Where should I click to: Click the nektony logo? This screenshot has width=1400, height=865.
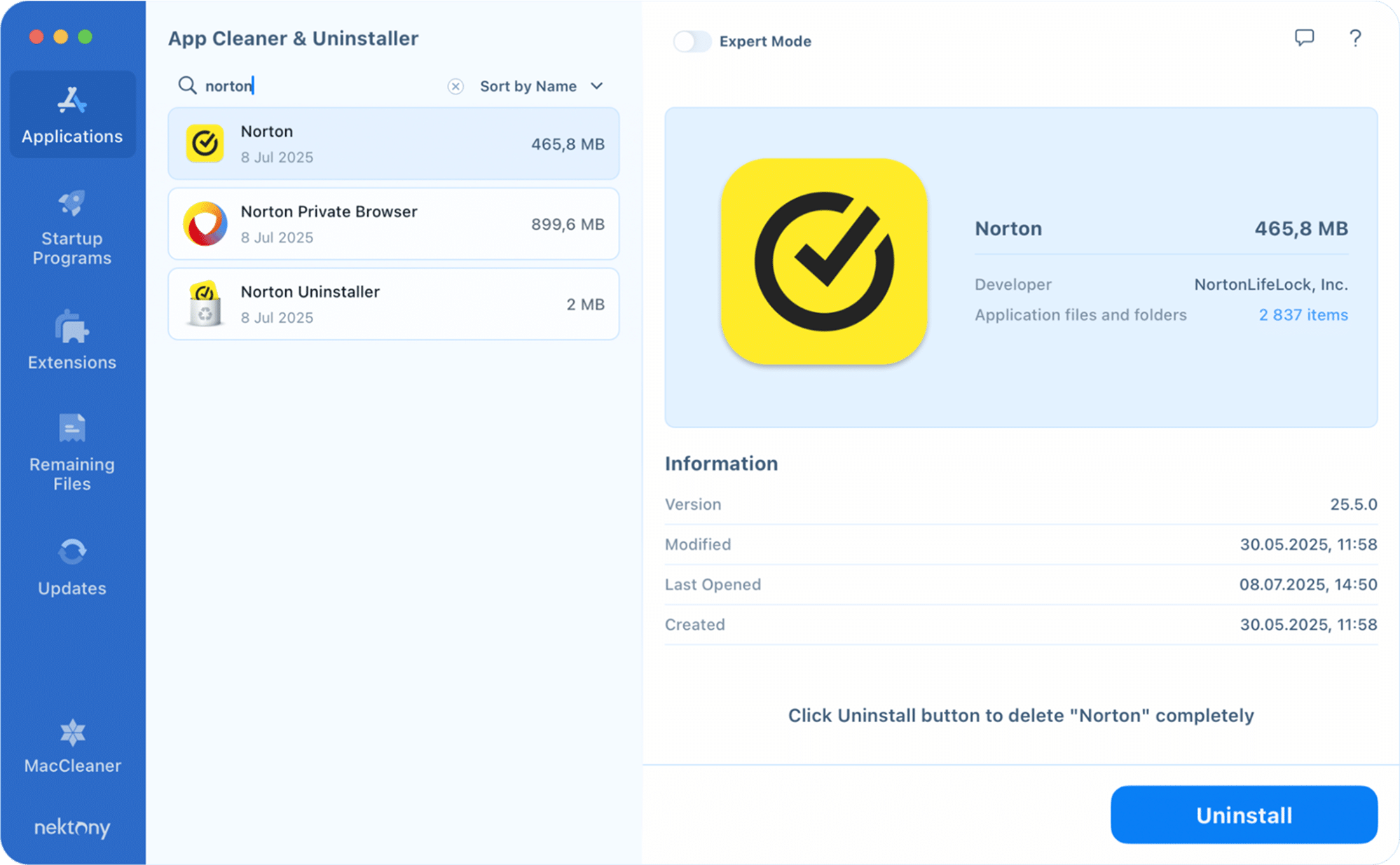(x=71, y=828)
